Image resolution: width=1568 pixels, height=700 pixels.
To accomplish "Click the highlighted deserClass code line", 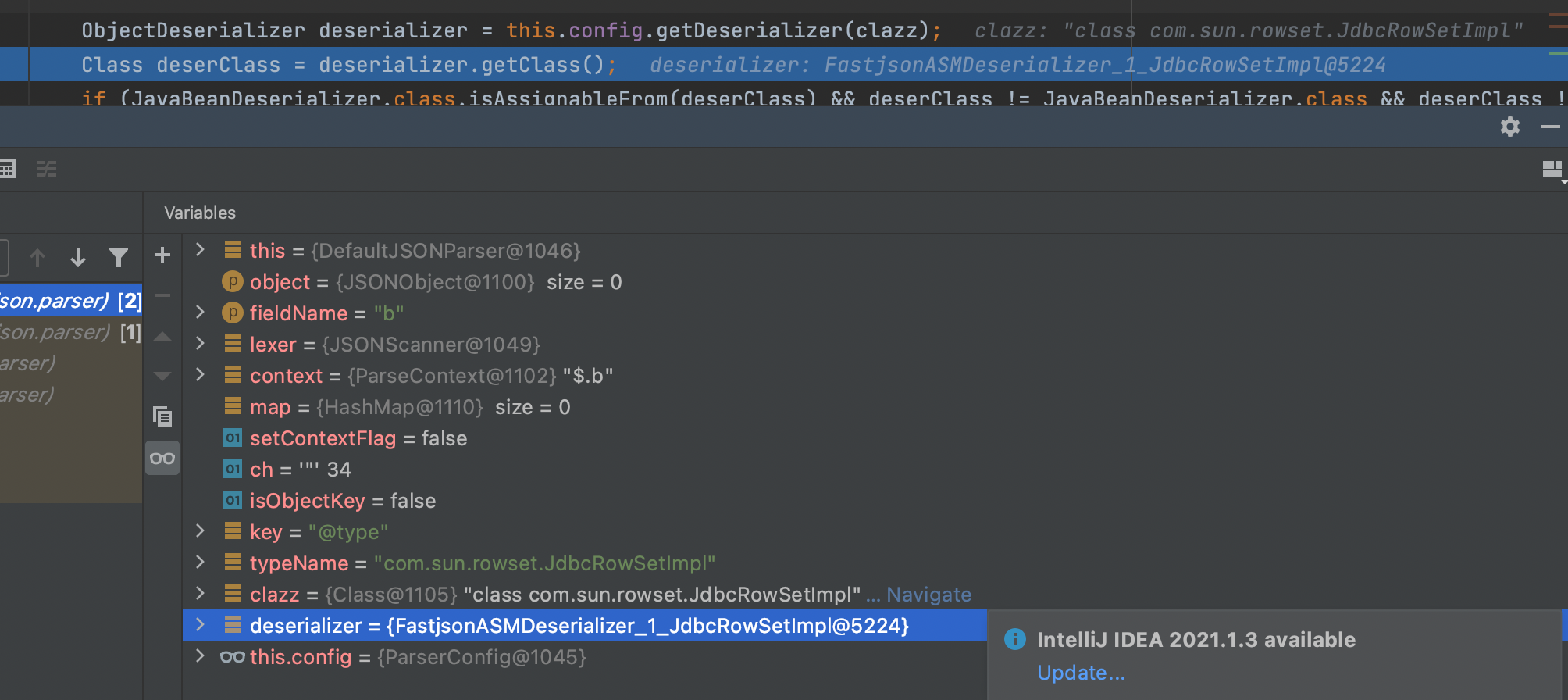I will coord(784,64).
